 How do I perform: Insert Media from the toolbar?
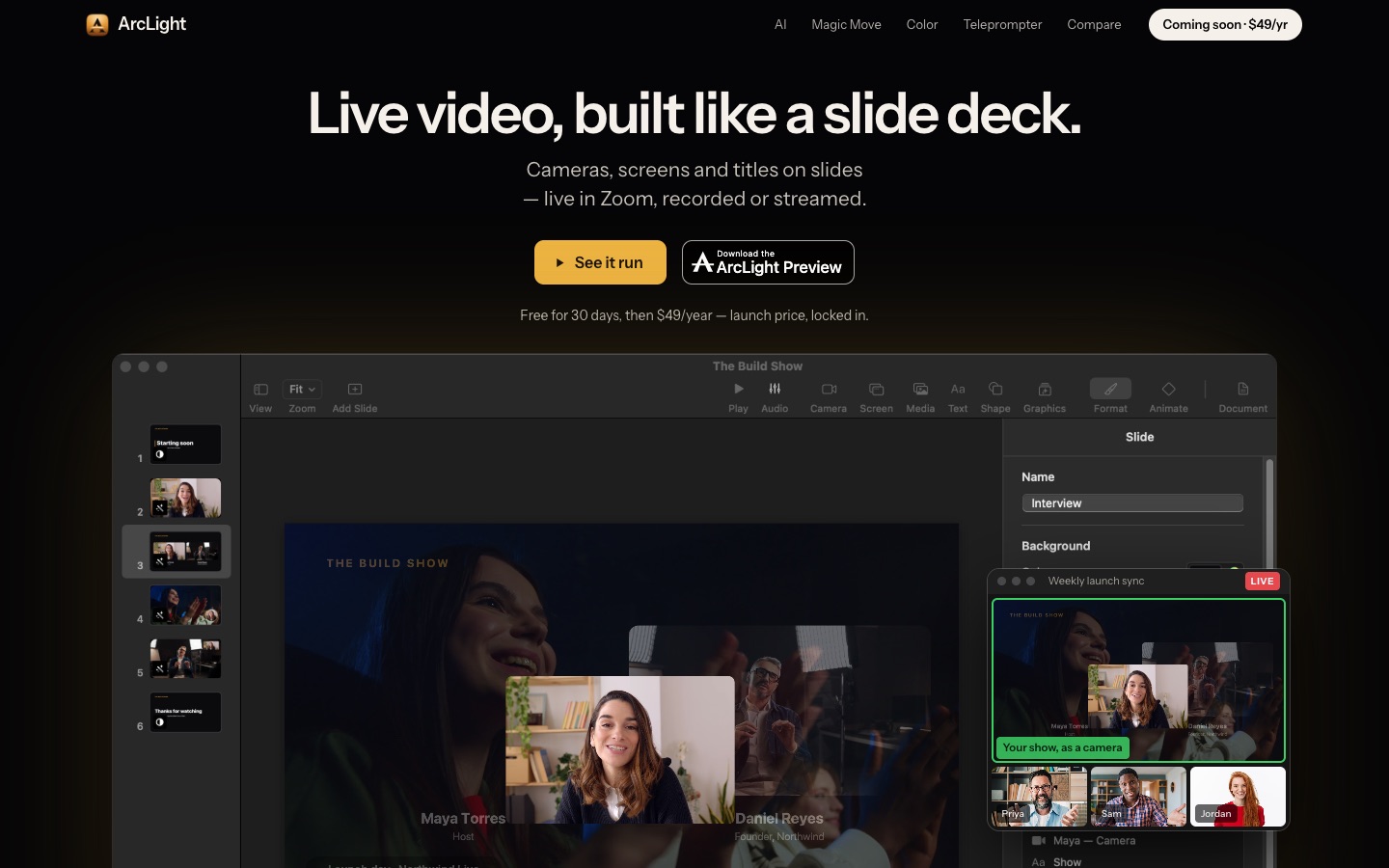920,389
